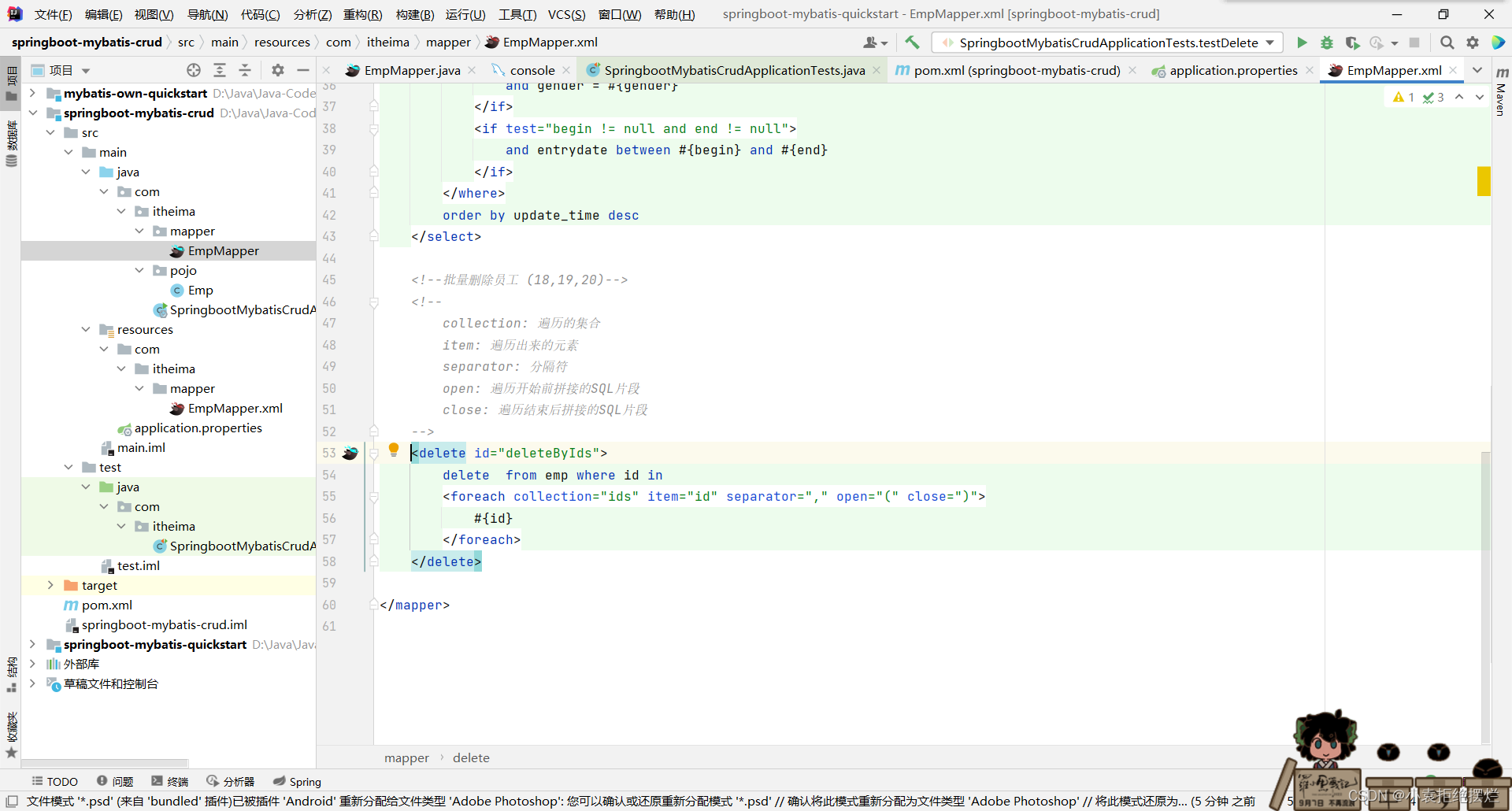Expand all in project panel
1512x811 pixels.
tap(220, 70)
